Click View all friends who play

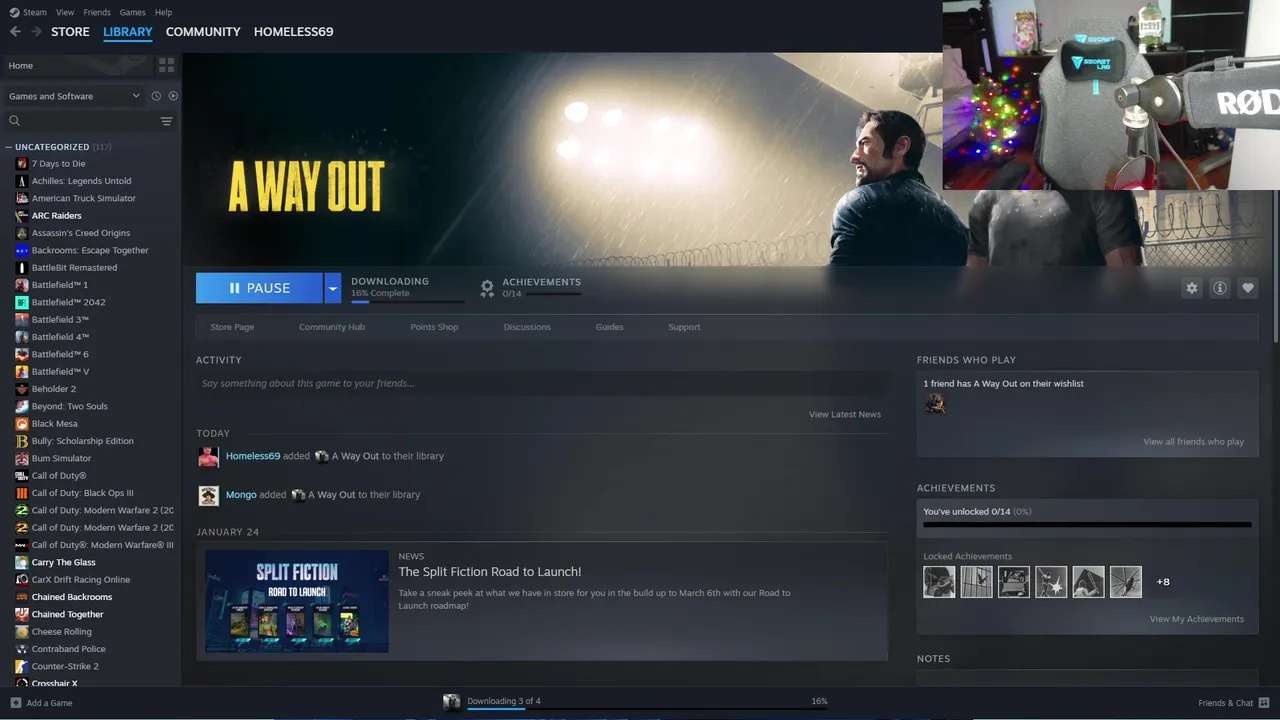[1194, 442]
